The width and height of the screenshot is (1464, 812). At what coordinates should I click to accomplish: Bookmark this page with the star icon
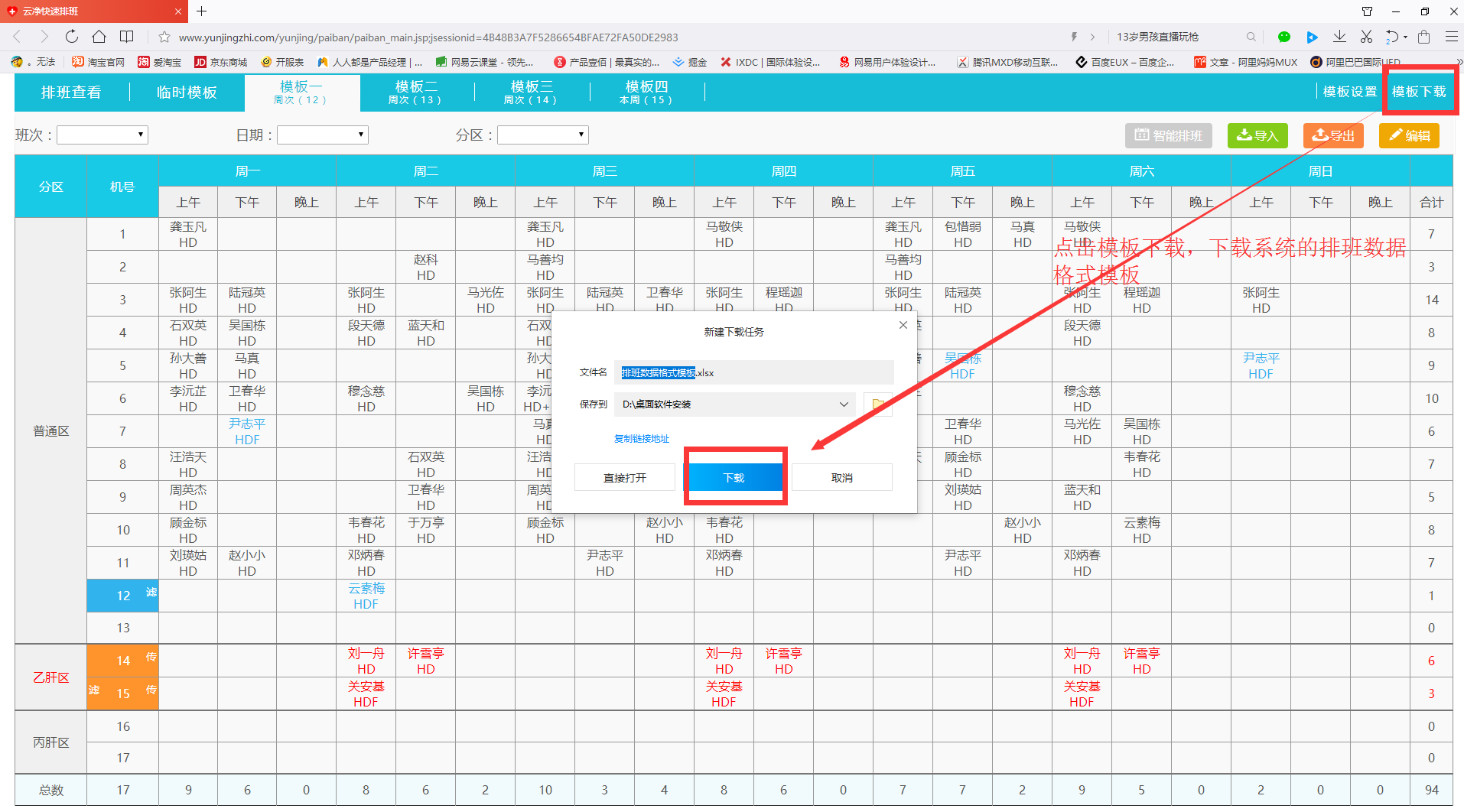coord(164,37)
